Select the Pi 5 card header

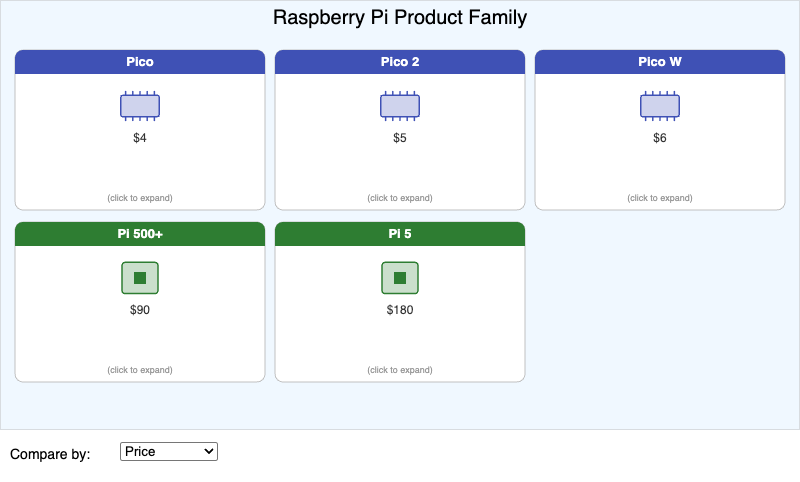coord(400,234)
